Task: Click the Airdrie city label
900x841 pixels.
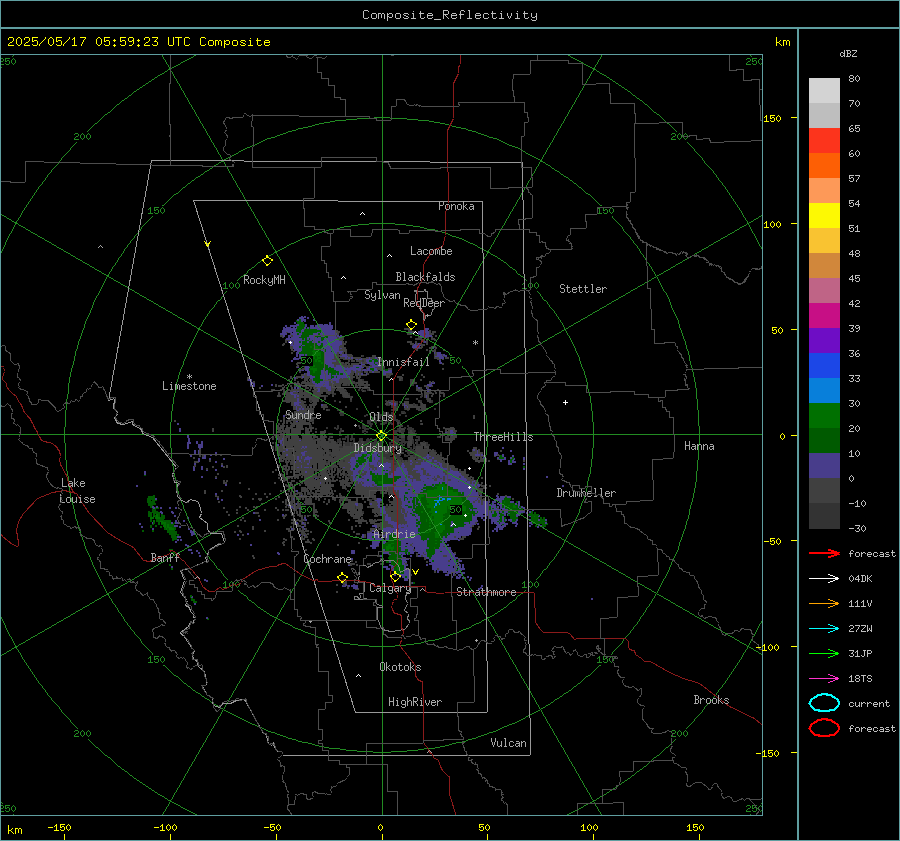Action: (394, 534)
